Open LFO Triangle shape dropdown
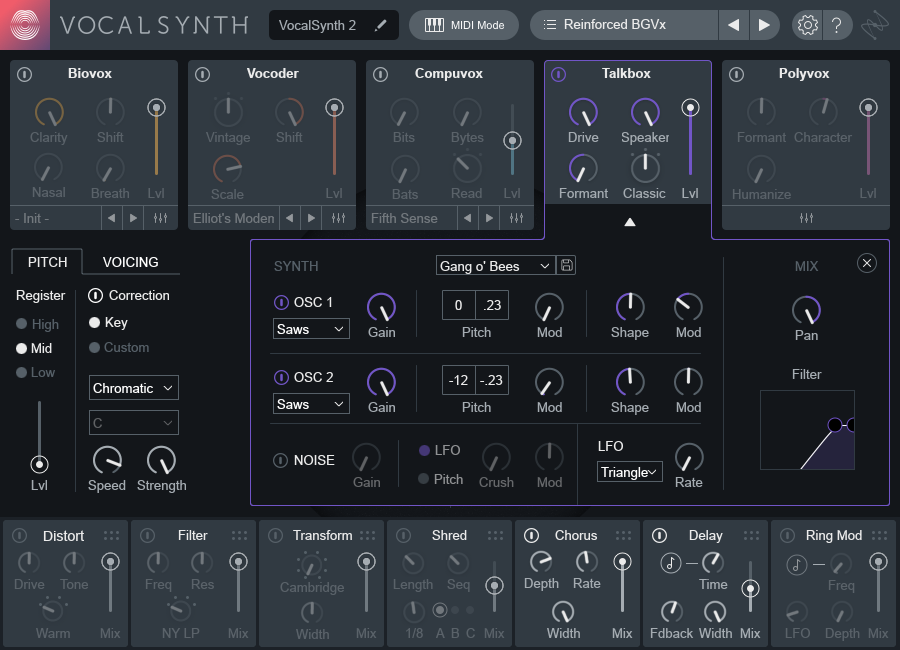 click(x=630, y=472)
